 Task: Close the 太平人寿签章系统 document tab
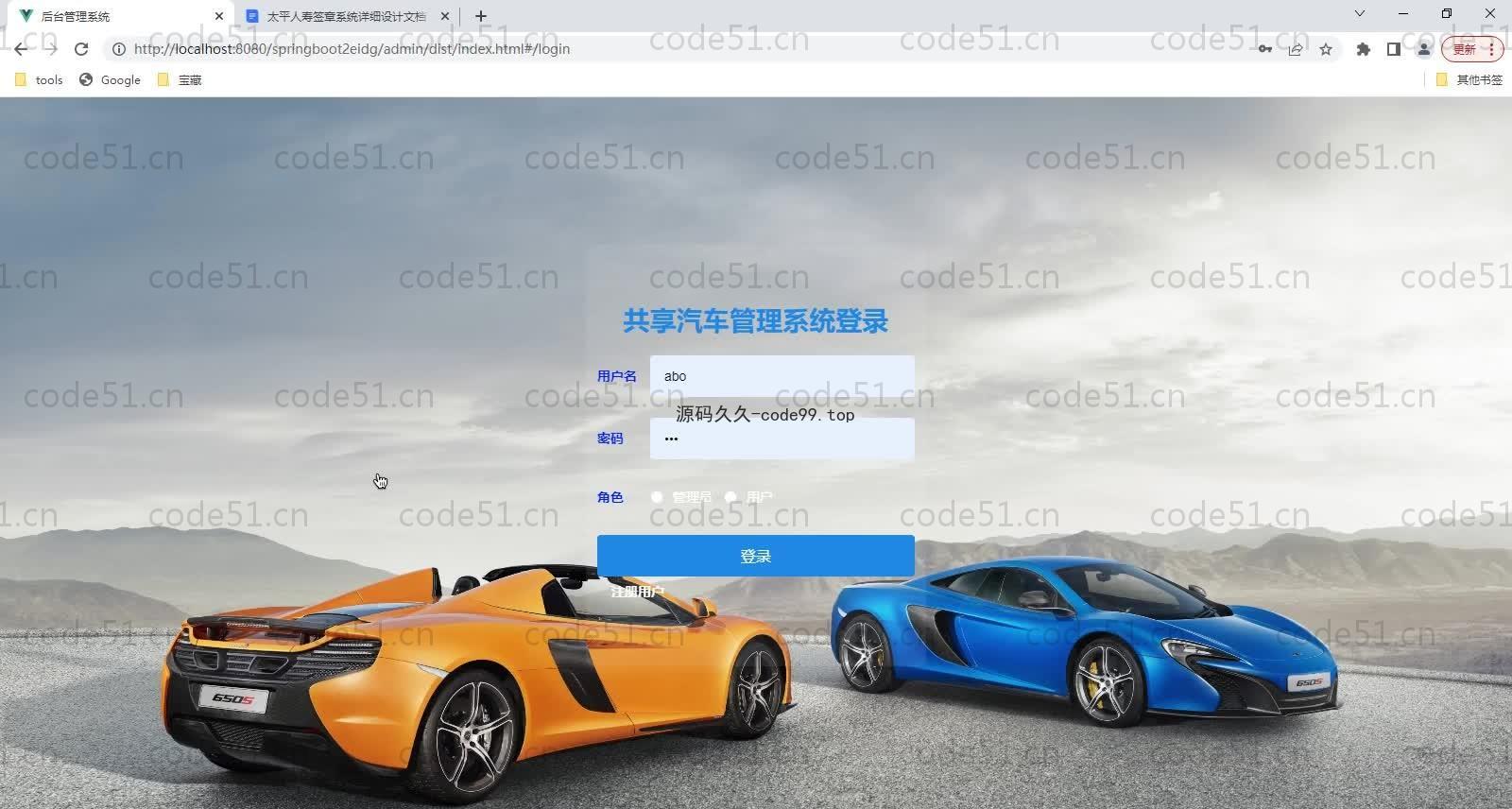445,16
